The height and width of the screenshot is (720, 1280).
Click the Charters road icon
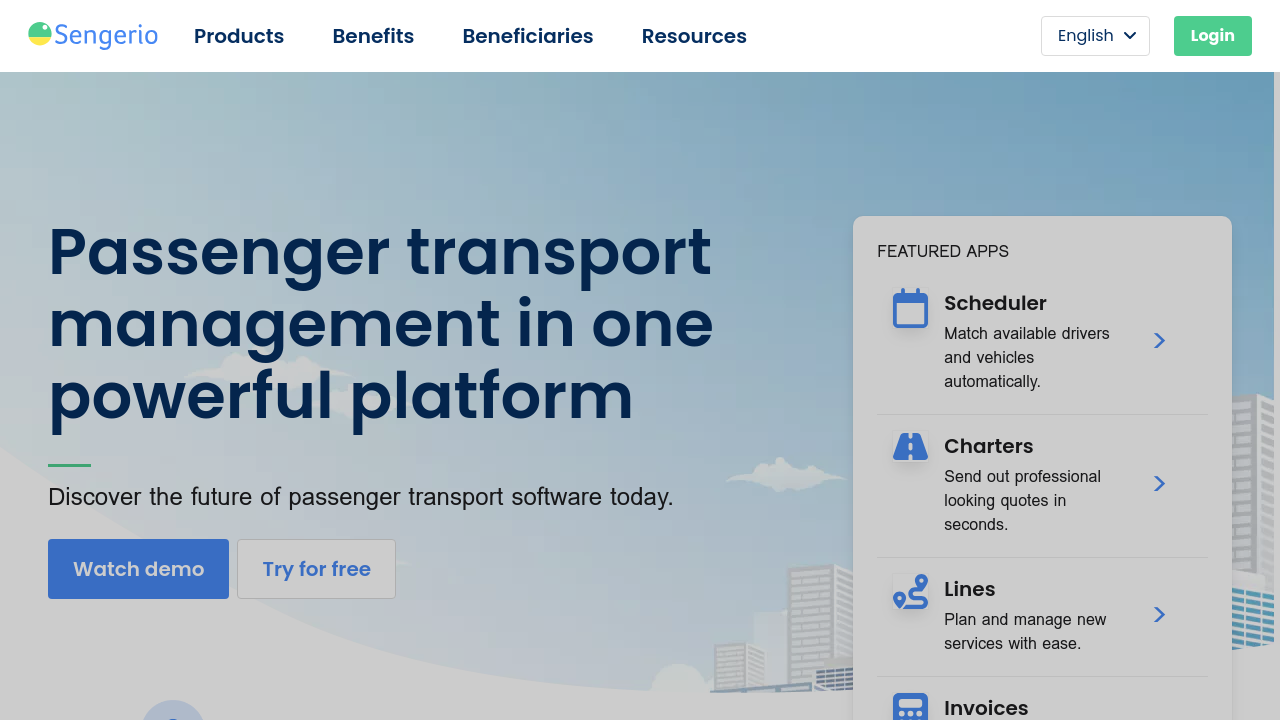[x=910, y=447]
